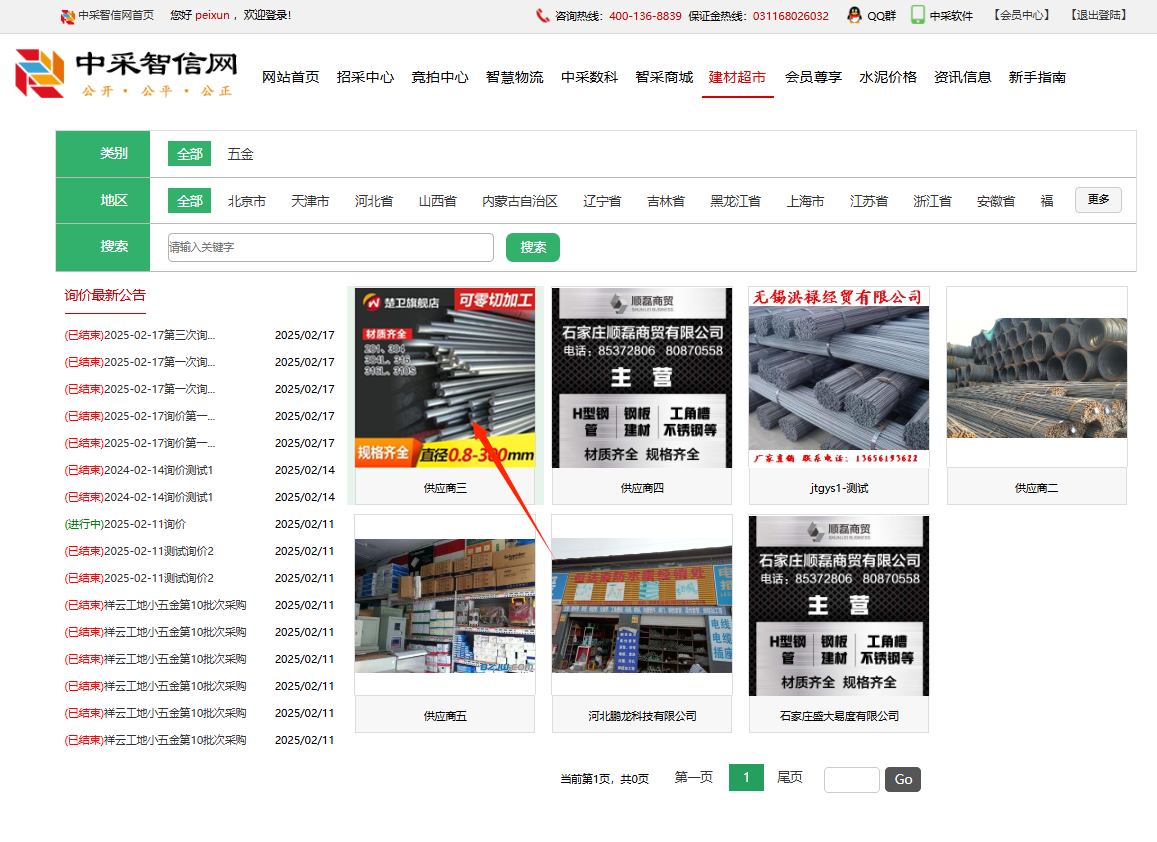This screenshot has height=842, width=1157.
Task: Go to 资讯信息
Action: click(x=962, y=77)
